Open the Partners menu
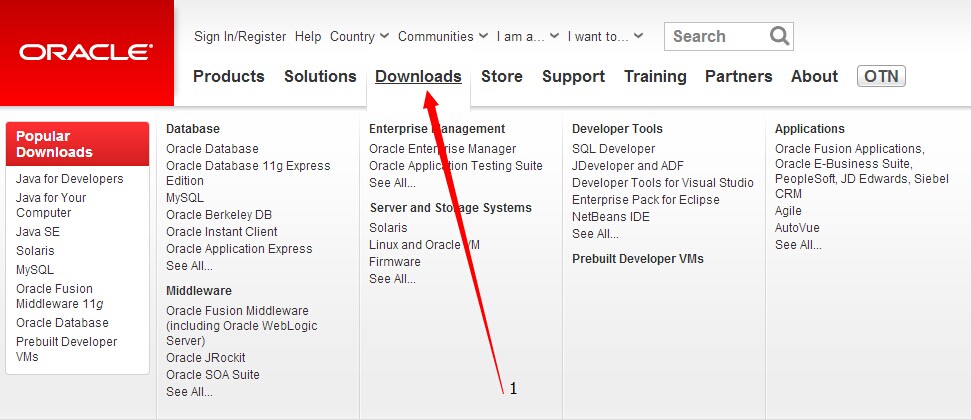 tap(739, 76)
